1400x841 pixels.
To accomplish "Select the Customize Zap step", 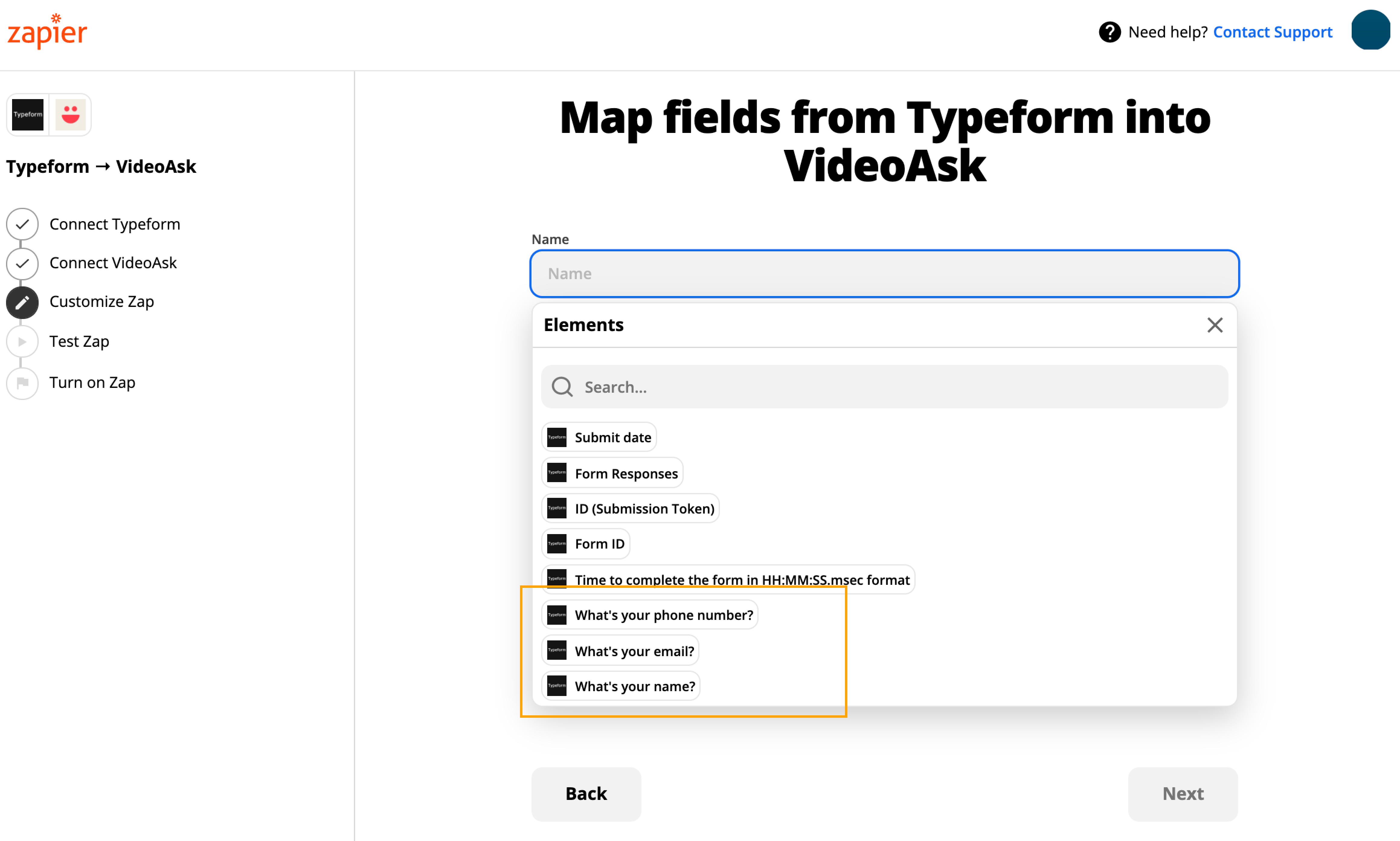I will pos(101,302).
